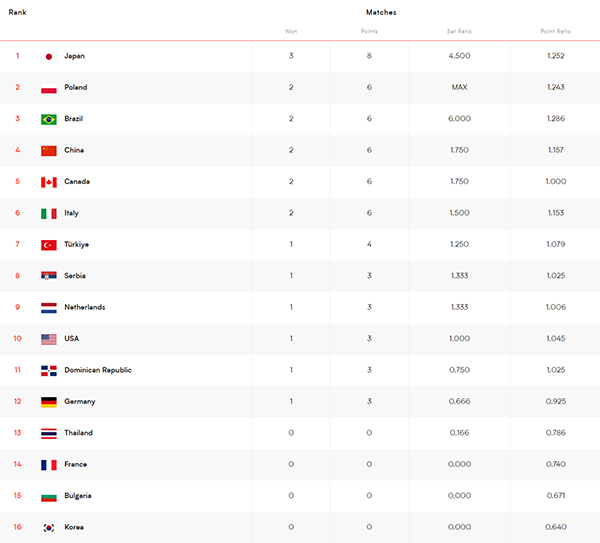Image resolution: width=600 pixels, height=543 pixels.
Task: Click the Poland flag icon
Action: pos(49,88)
